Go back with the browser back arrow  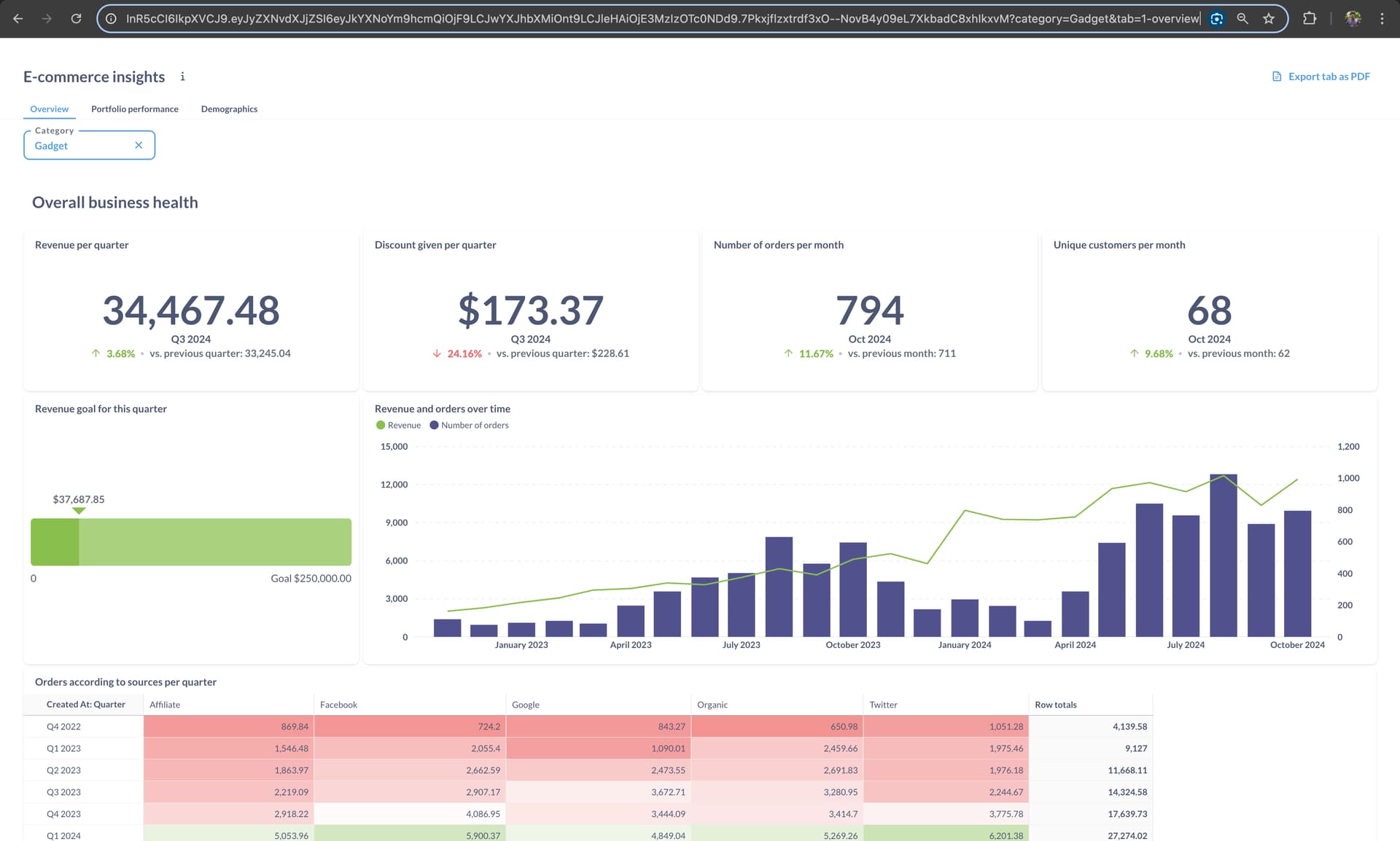tap(18, 18)
